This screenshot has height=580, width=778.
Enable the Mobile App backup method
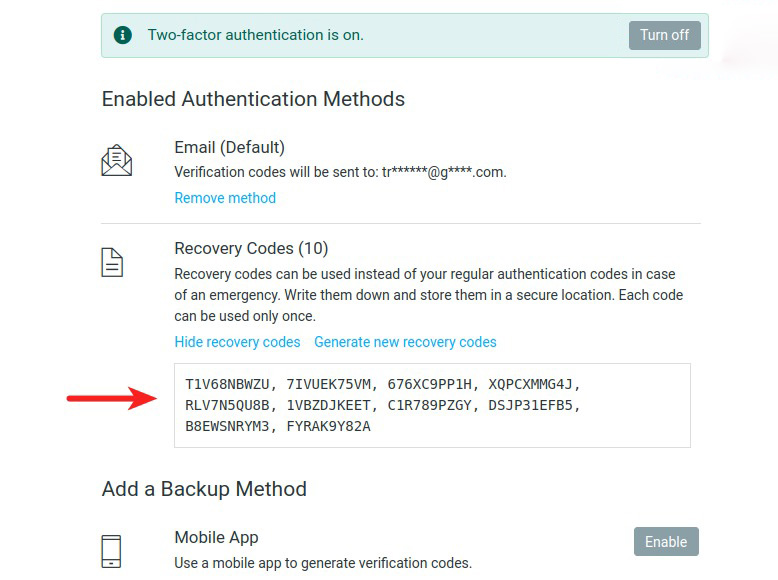coord(665,542)
